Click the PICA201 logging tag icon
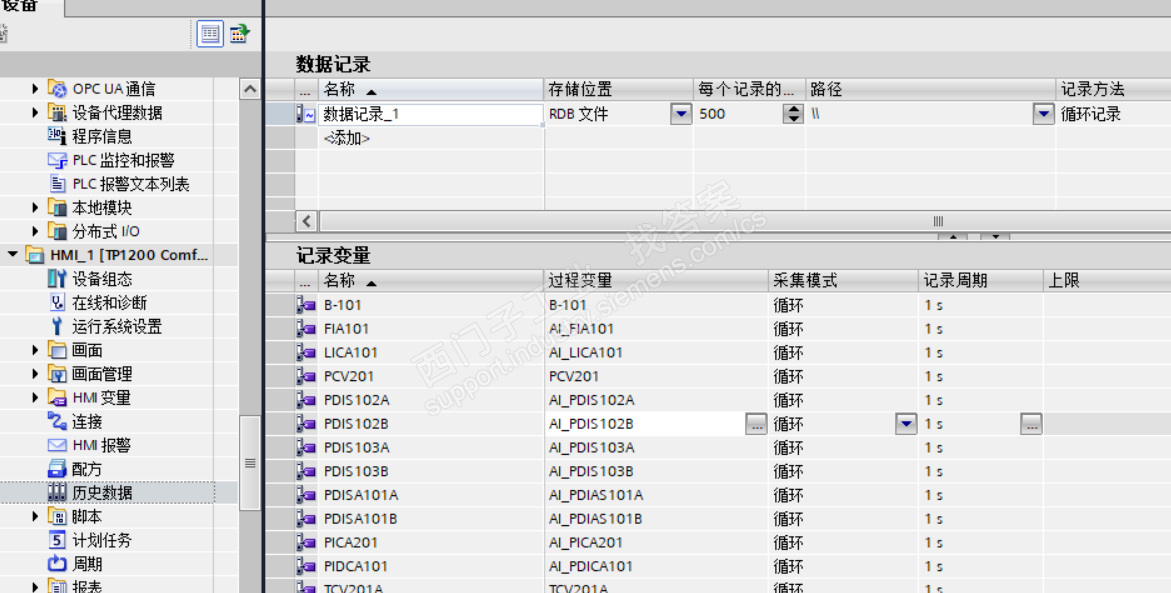 click(305, 542)
